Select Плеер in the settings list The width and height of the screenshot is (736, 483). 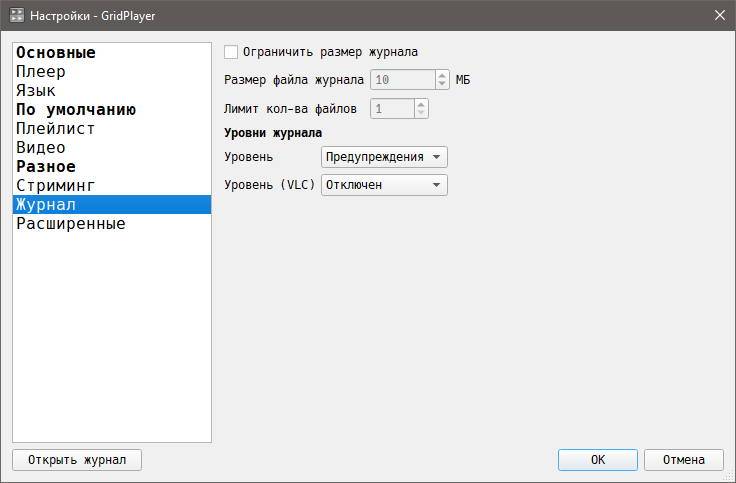(x=112, y=71)
